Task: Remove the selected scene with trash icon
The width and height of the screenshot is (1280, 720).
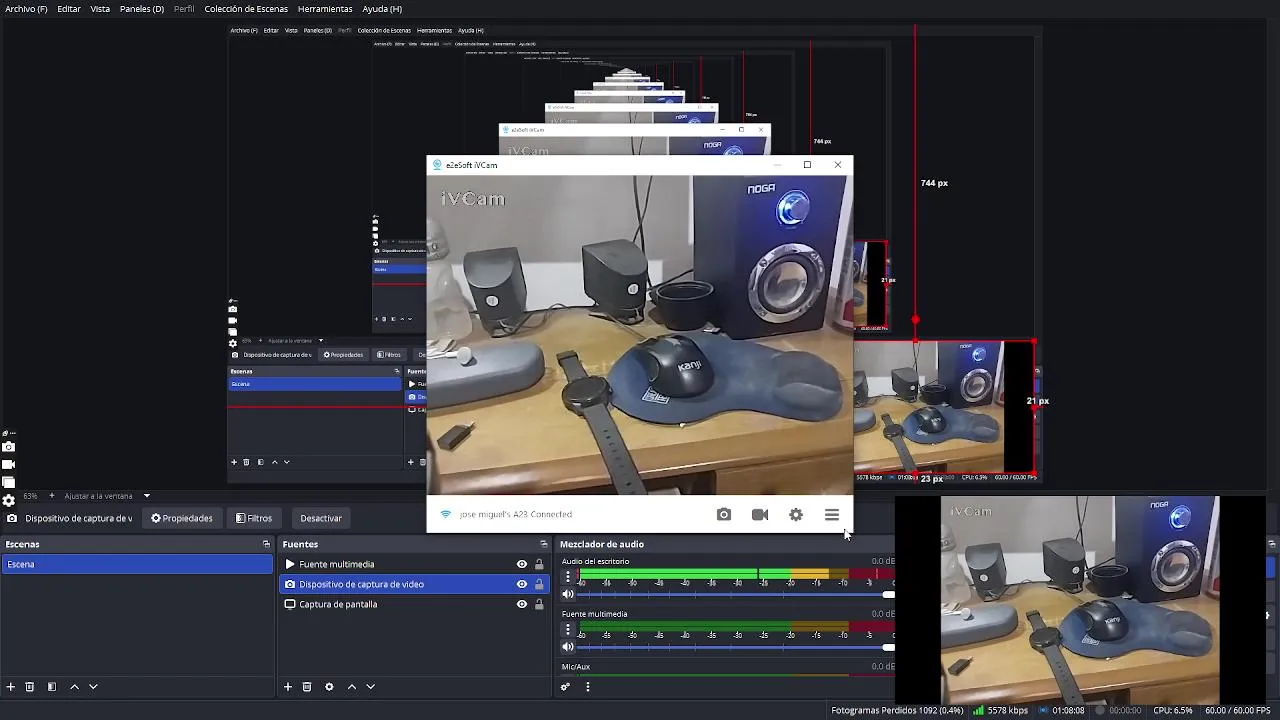Action: [x=30, y=687]
